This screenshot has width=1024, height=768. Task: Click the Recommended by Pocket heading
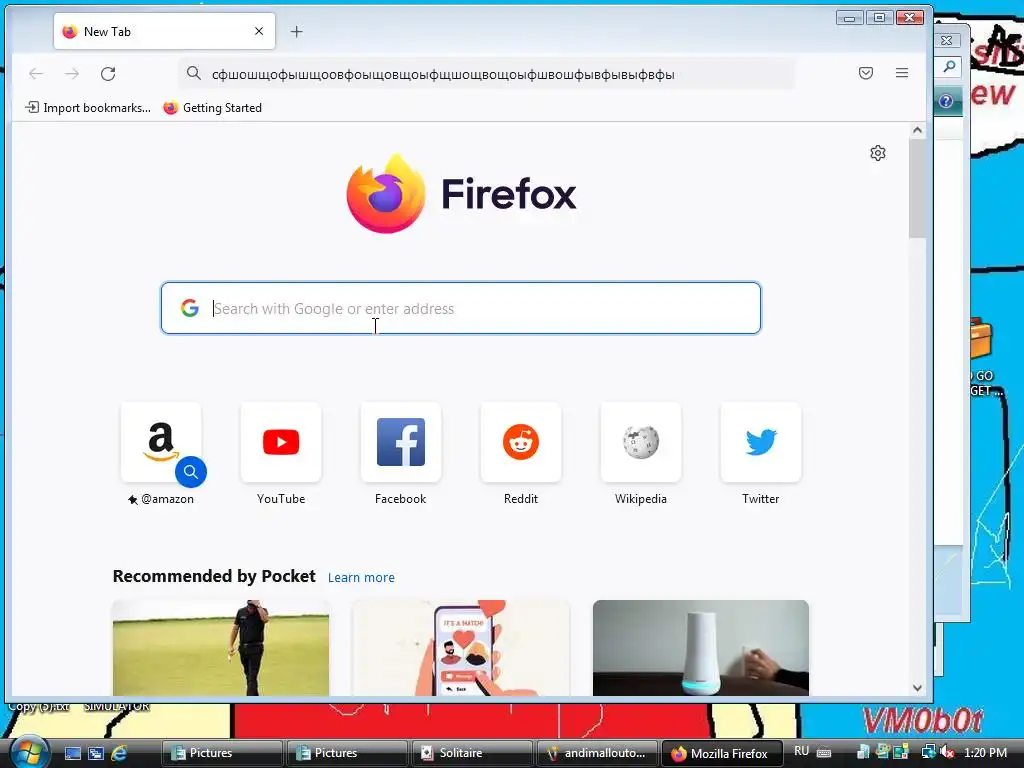click(214, 576)
